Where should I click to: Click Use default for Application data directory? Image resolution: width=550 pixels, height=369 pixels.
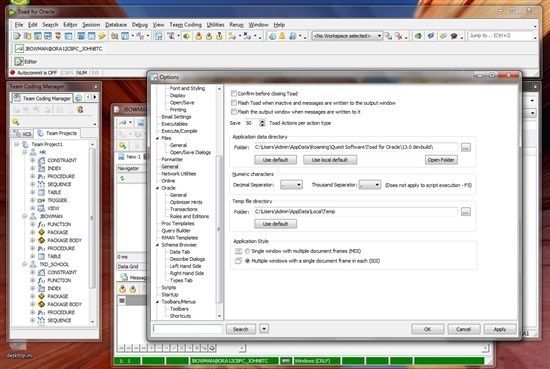pyautogui.click(x=275, y=160)
